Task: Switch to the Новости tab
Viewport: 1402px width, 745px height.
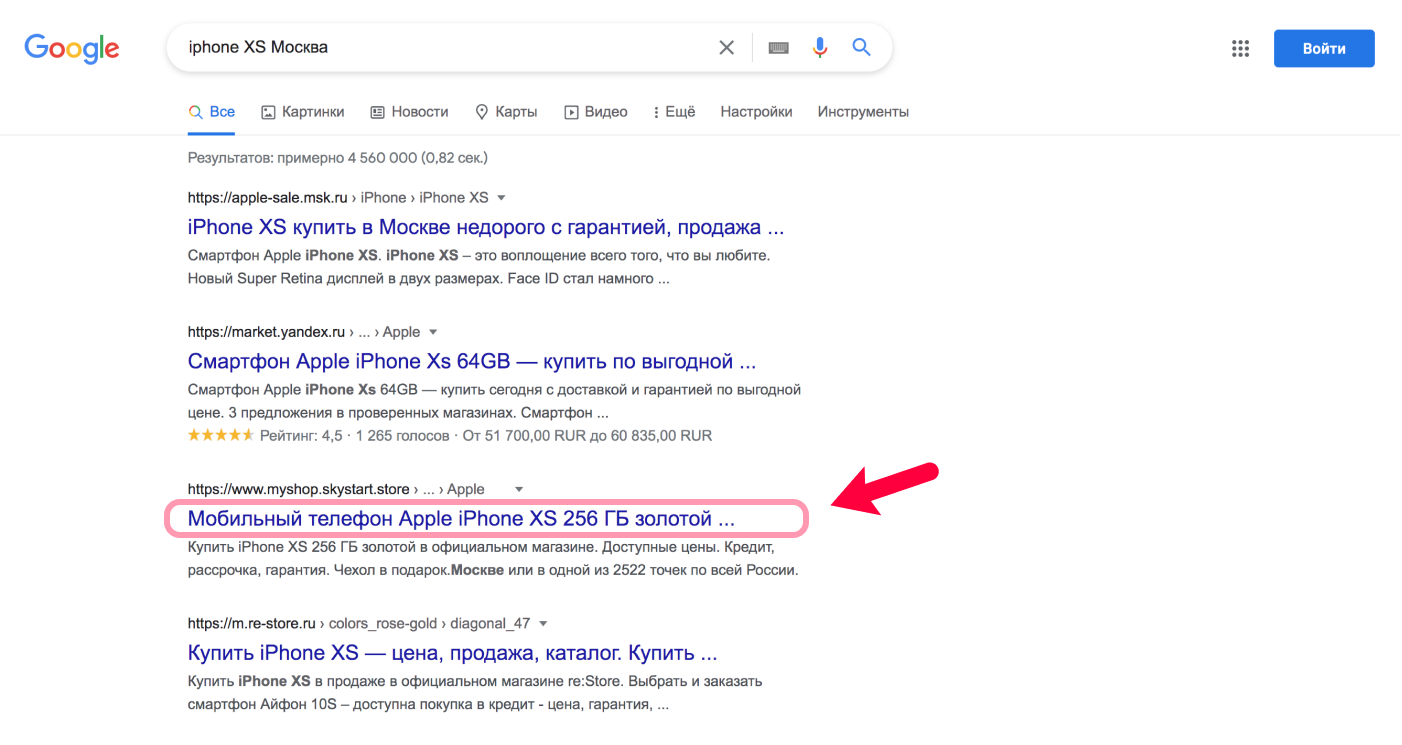Action: pos(409,112)
